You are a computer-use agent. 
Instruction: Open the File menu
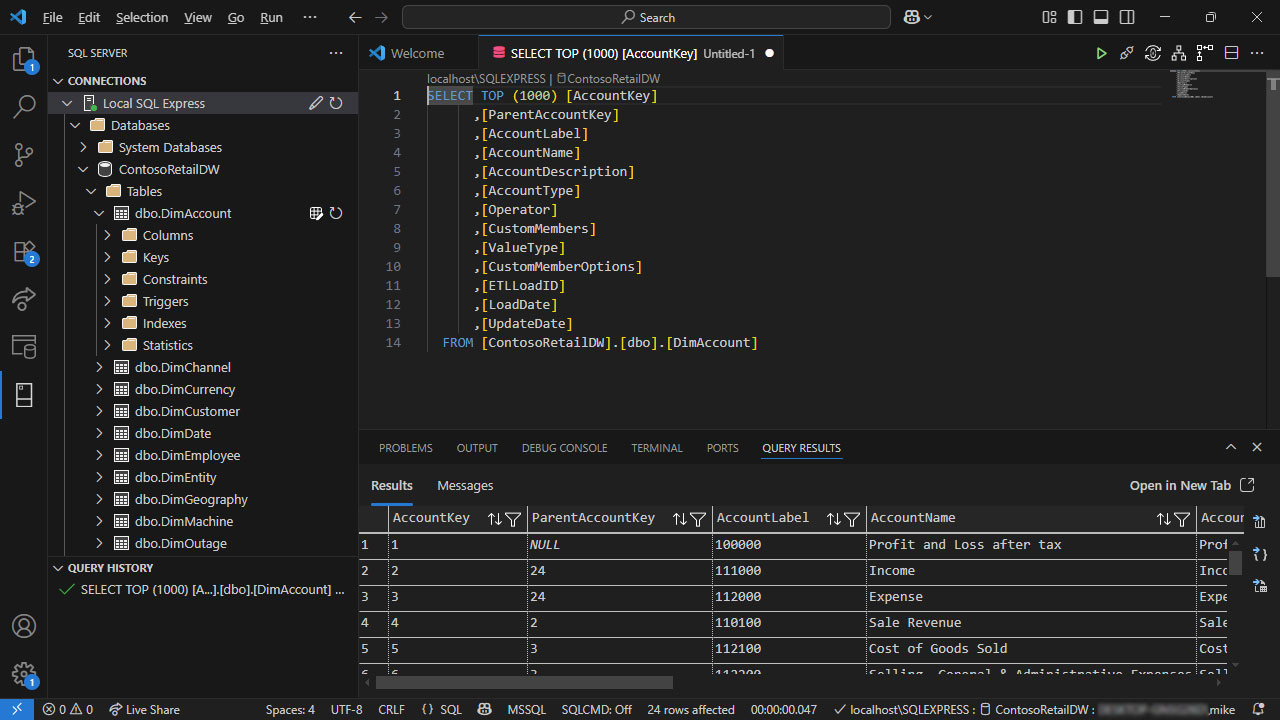coord(53,17)
